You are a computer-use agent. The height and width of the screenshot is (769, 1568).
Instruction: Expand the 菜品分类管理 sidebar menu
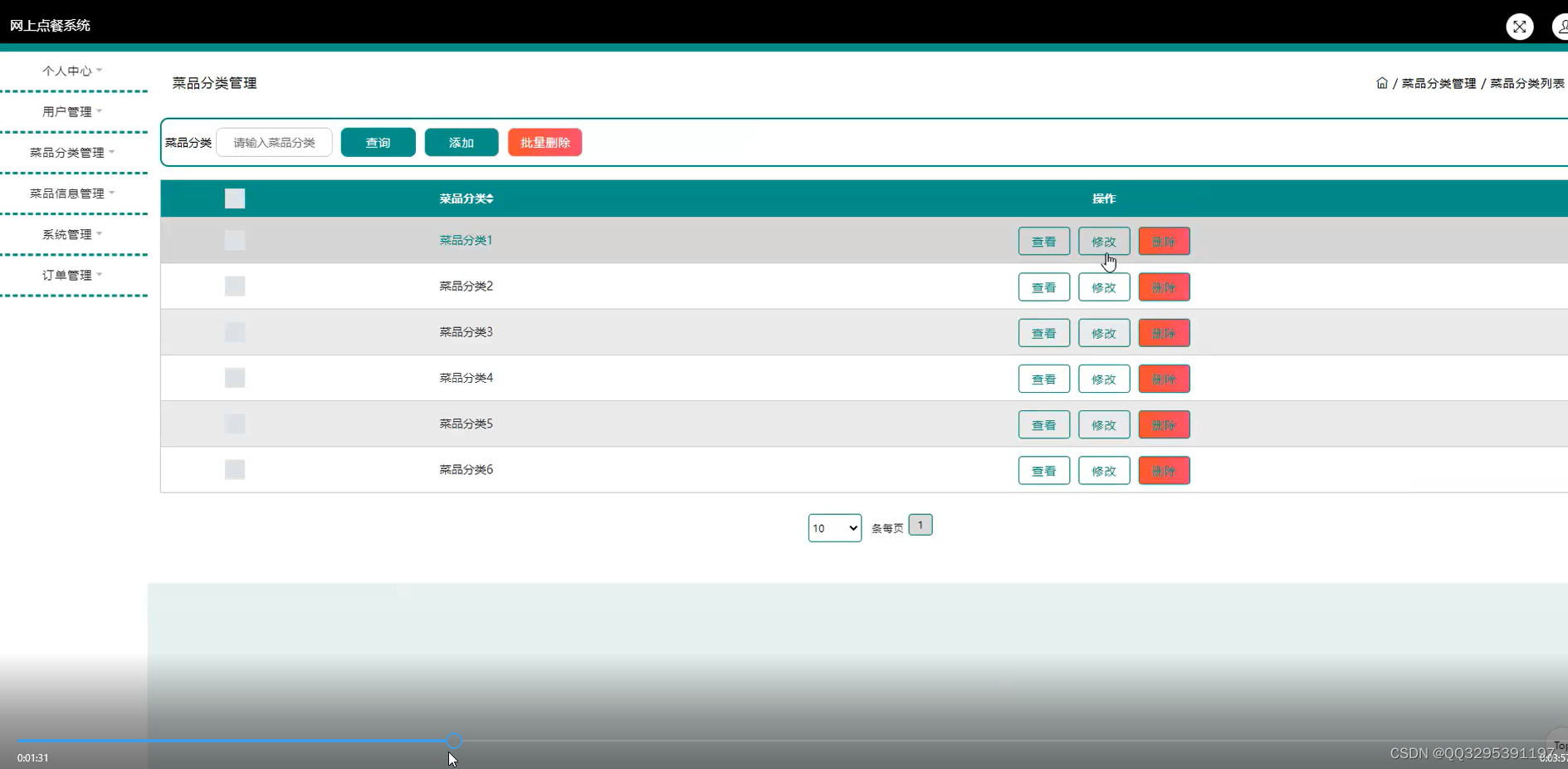(x=72, y=152)
